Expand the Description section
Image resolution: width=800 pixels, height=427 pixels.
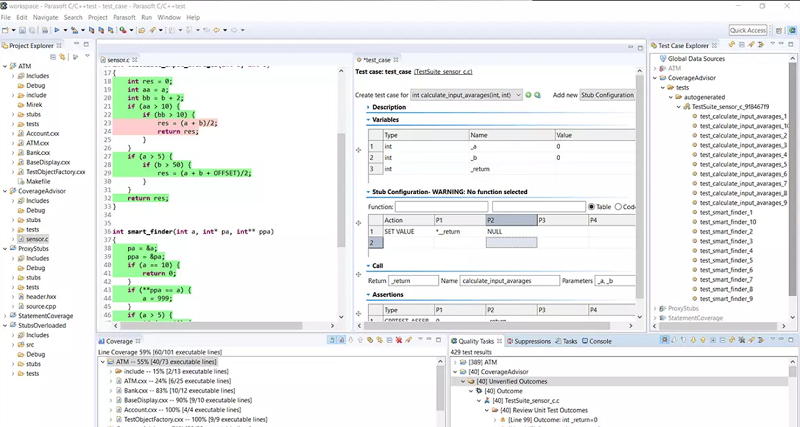pos(368,107)
